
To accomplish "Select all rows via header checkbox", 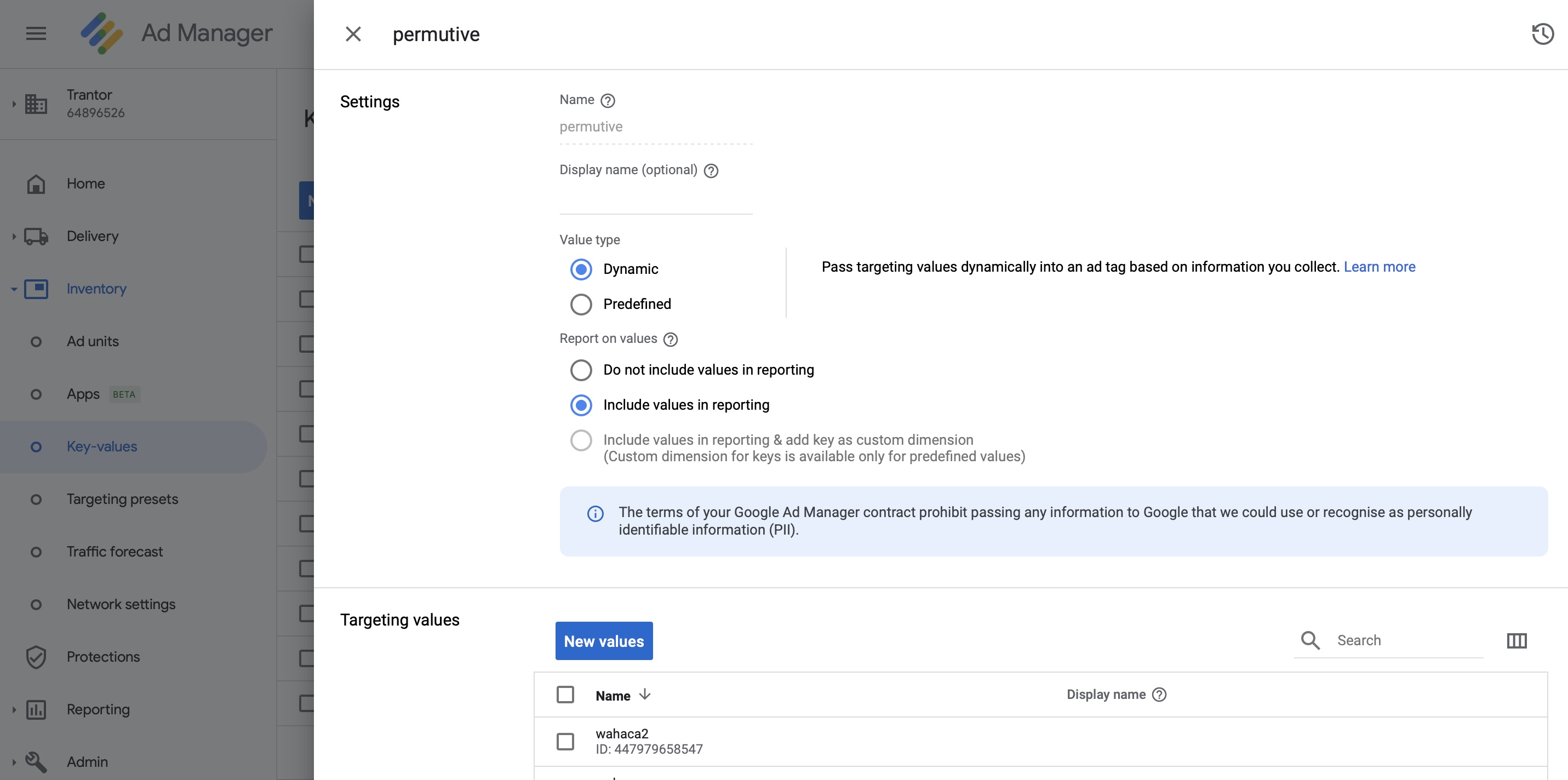I will 565,694.
